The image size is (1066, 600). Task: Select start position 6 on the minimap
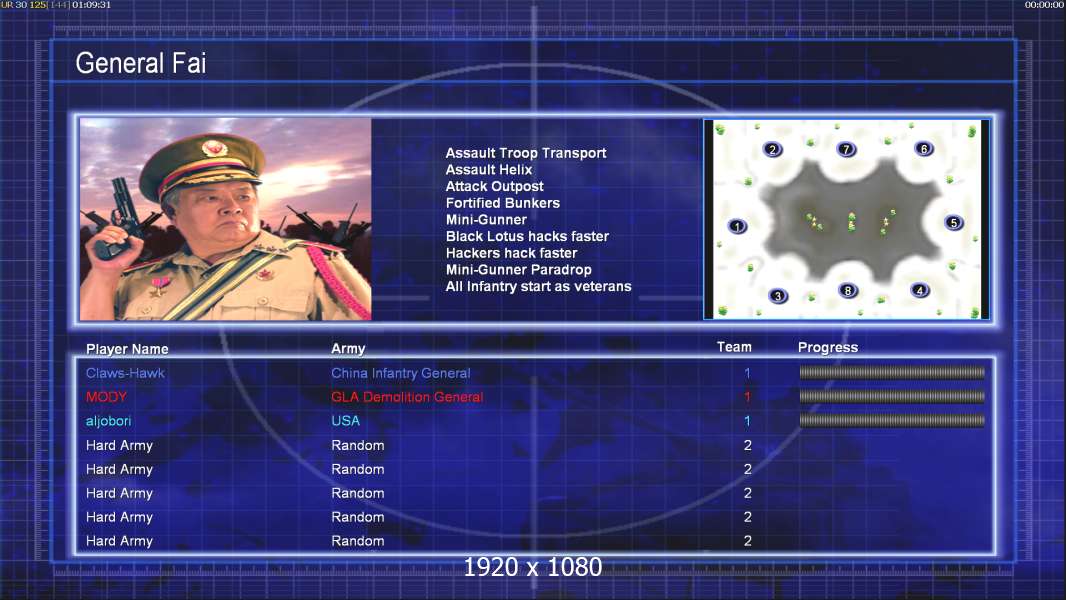pyautogui.click(x=924, y=149)
